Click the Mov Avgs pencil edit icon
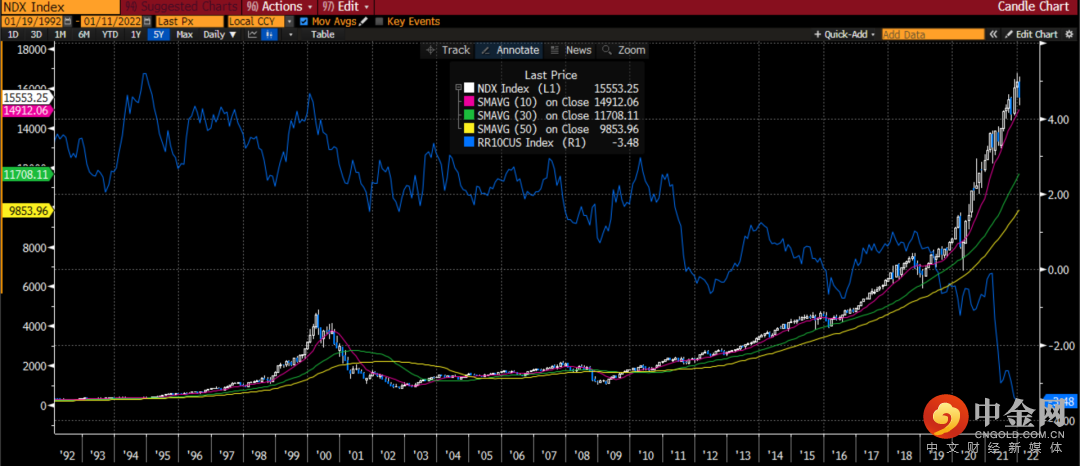 (x=364, y=20)
